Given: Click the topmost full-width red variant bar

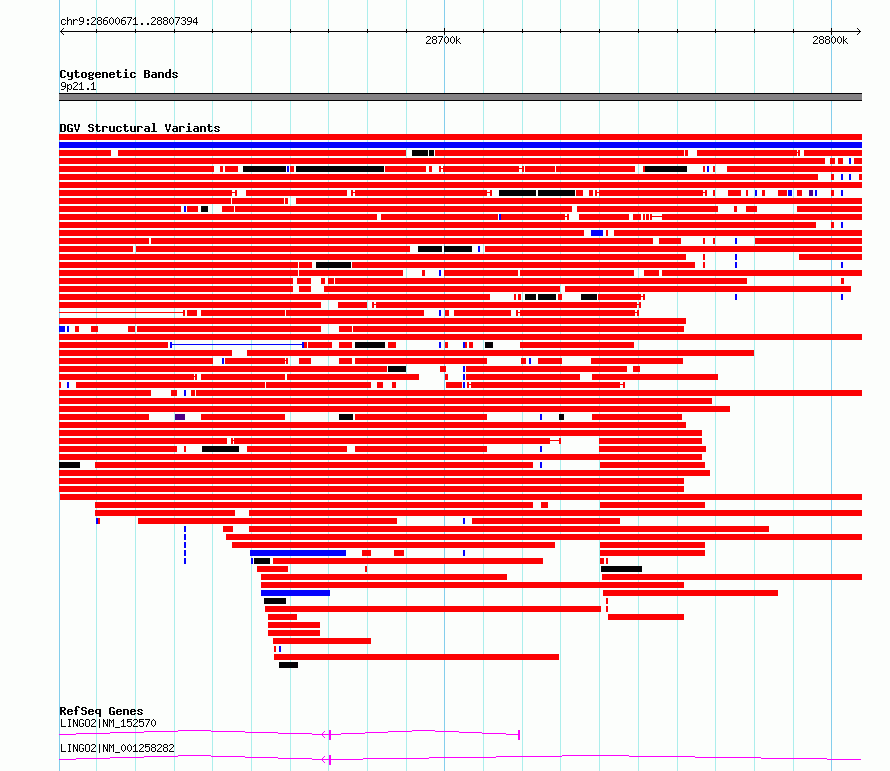Looking at the screenshot, I should point(460,137).
